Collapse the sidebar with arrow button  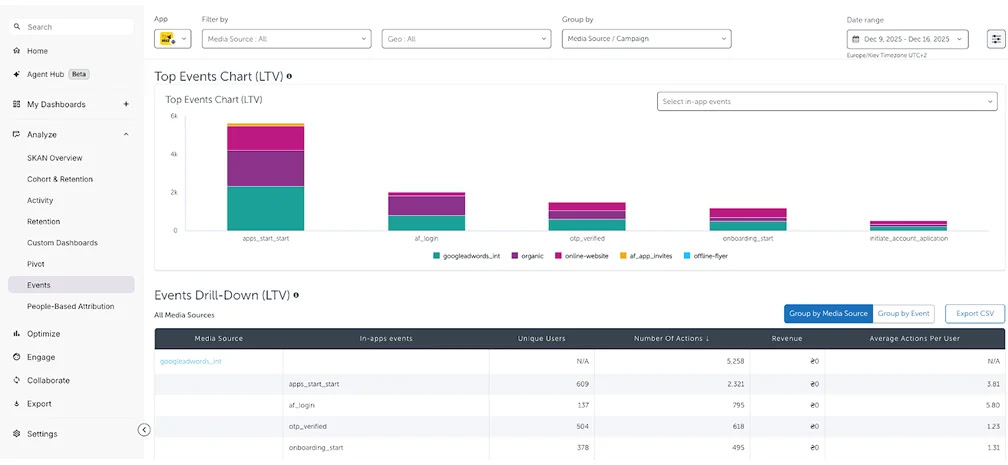click(x=144, y=430)
